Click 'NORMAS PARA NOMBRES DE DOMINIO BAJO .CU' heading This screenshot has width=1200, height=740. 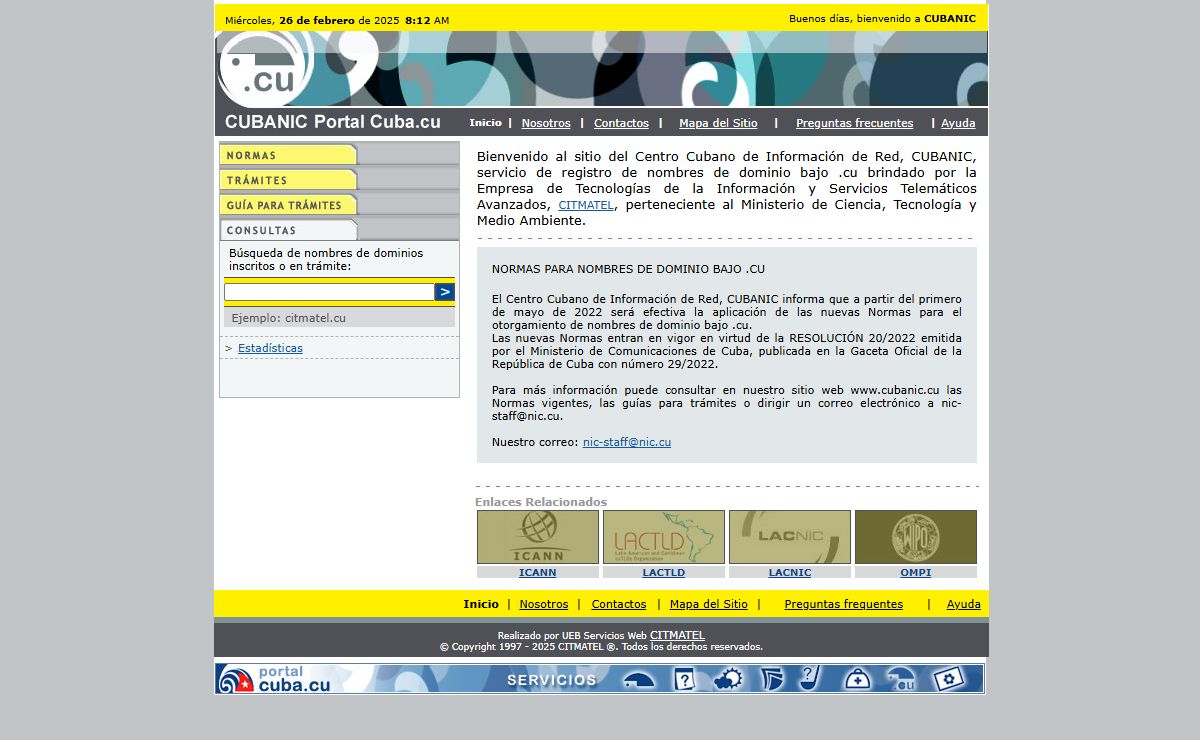628,269
